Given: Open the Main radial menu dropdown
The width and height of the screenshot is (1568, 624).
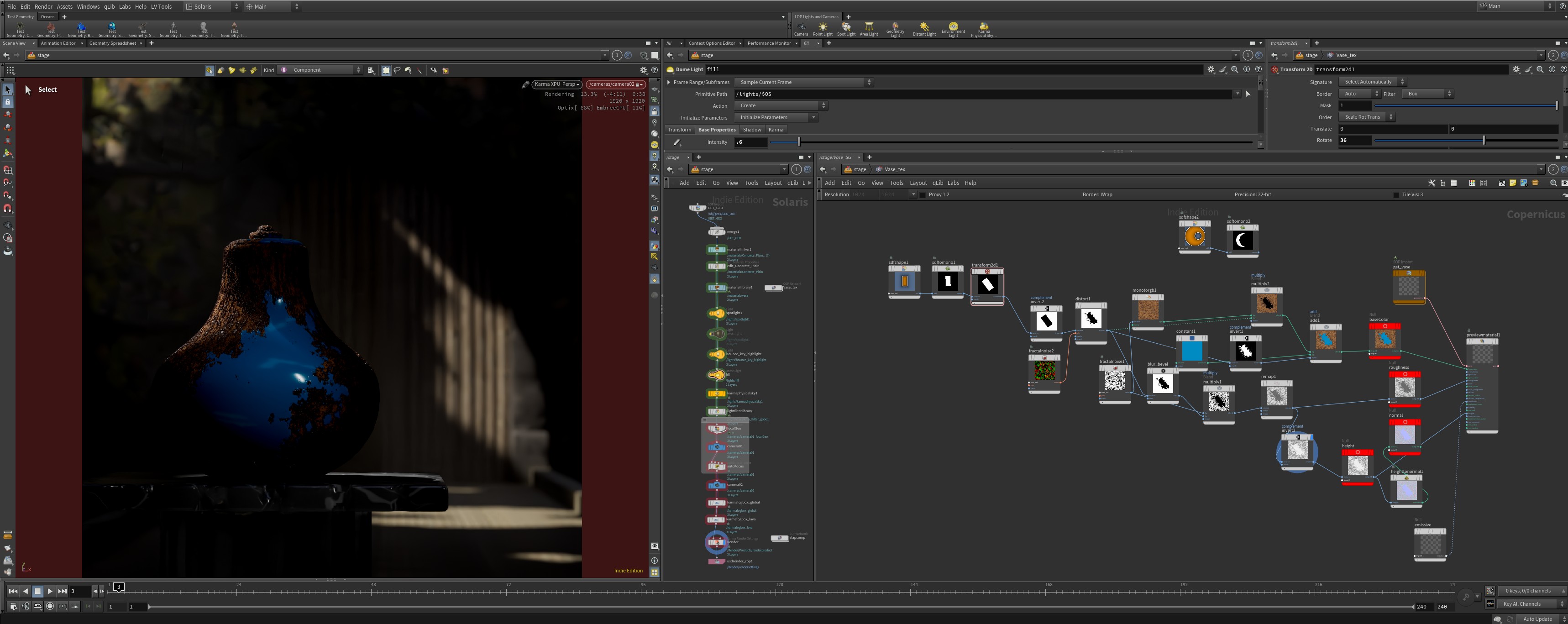Looking at the screenshot, I should (x=272, y=7).
